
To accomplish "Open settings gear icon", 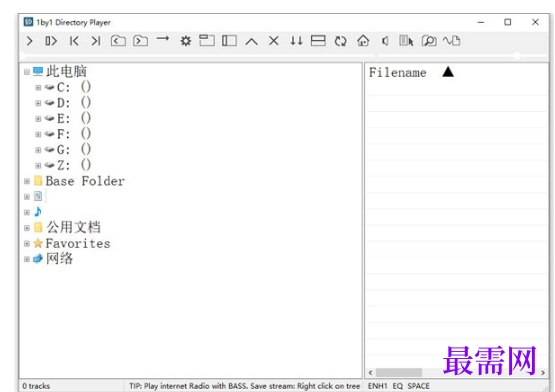I will [x=185, y=41].
